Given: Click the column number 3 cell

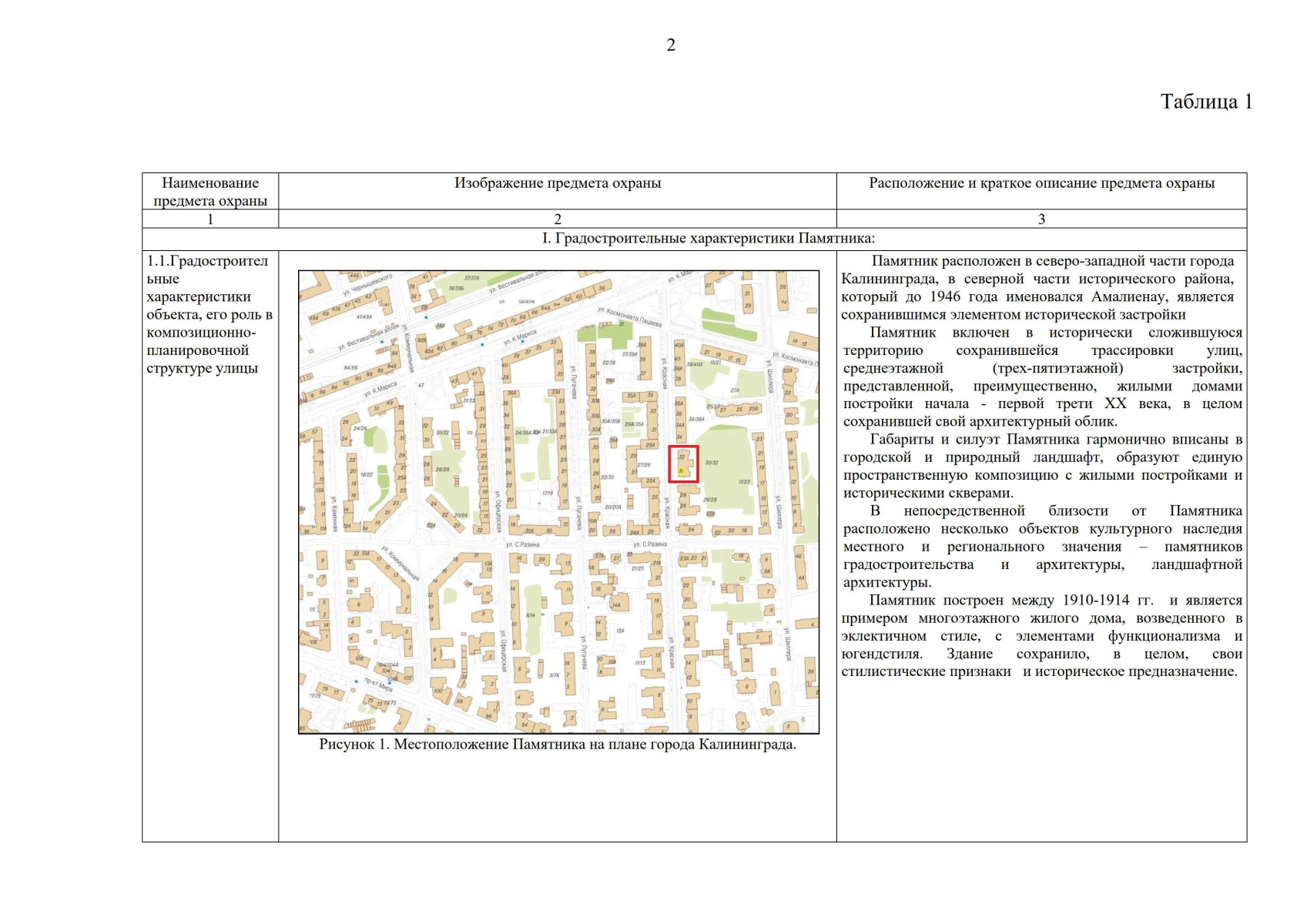Looking at the screenshot, I should 1041,219.
